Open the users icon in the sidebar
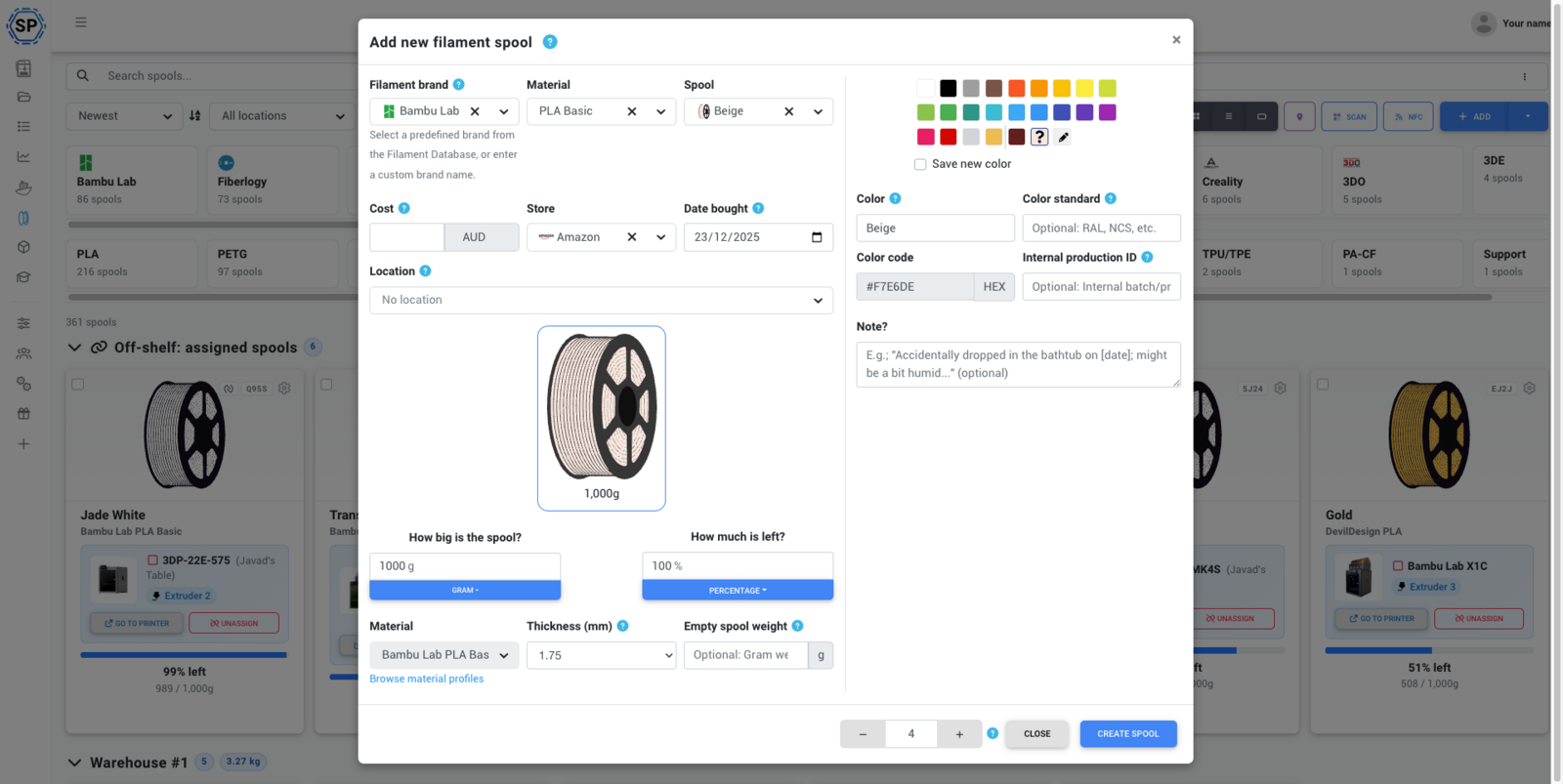 (x=23, y=353)
